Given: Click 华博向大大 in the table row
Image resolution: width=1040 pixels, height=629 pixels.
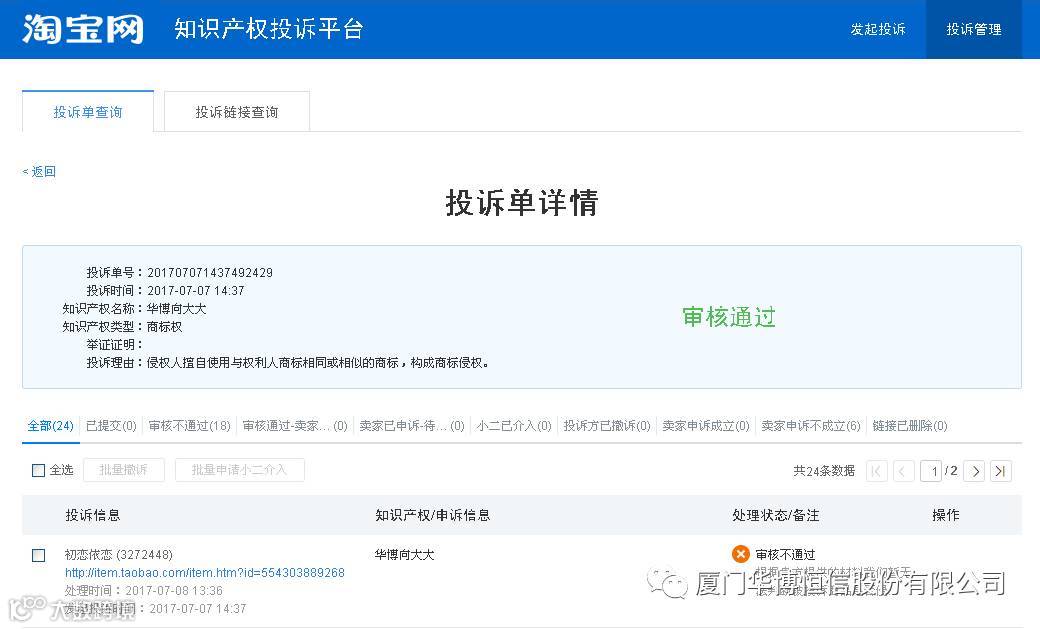Looking at the screenshot, I should (x=404, y=555).
